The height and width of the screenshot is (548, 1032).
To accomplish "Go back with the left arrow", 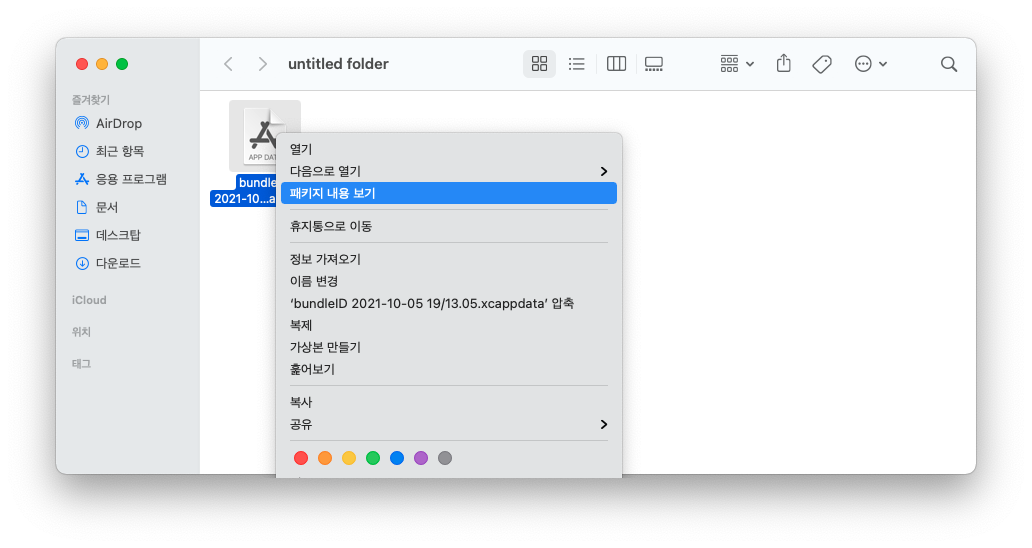I will click(228, 64).
